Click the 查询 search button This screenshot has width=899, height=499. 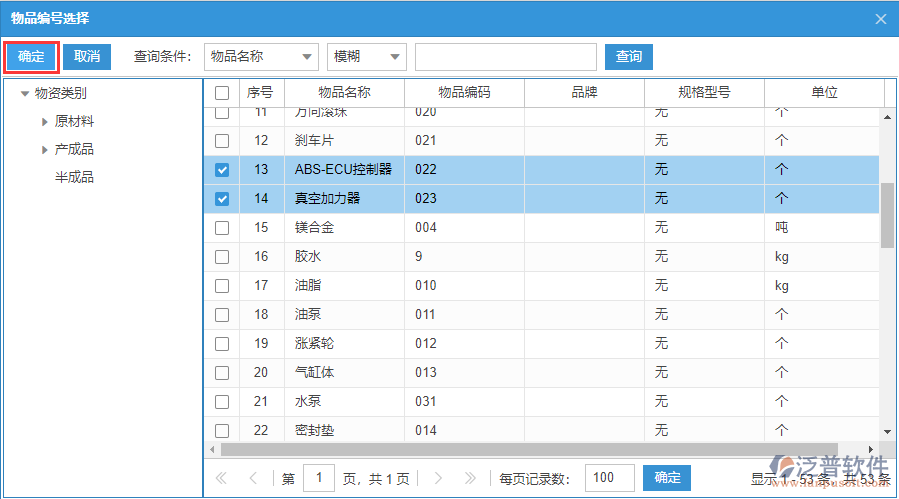click(x=628, y=57)
